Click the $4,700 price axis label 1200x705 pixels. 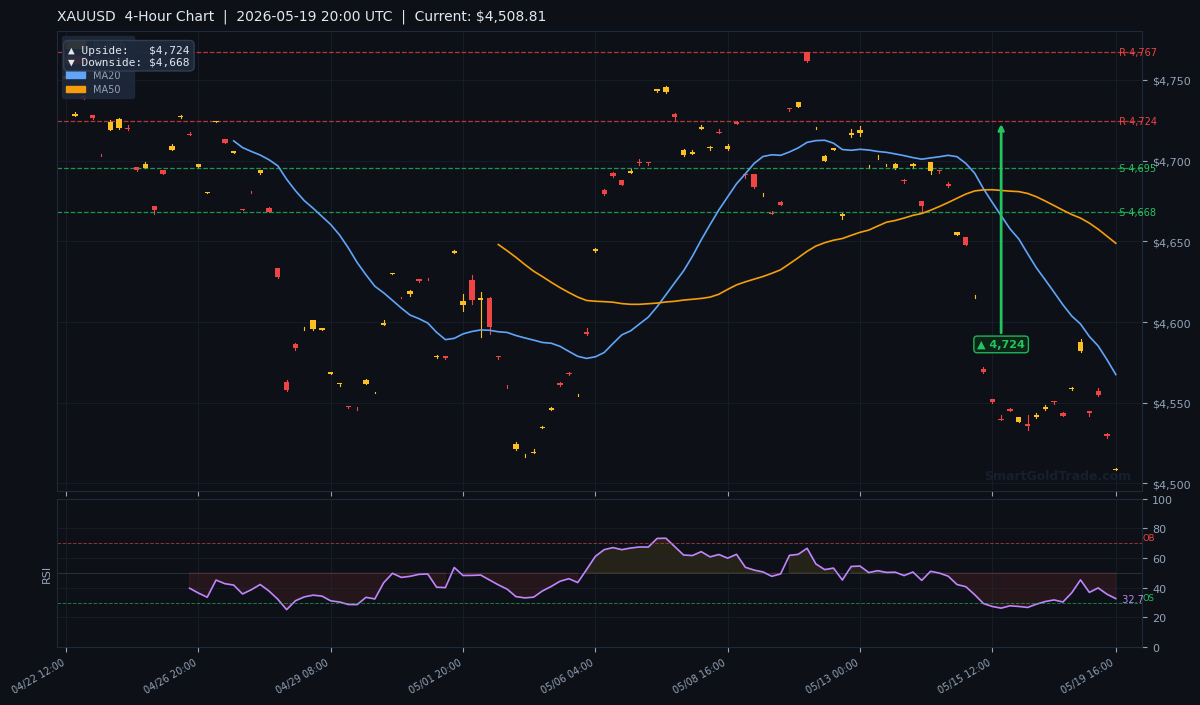(x=1171, y=162)
